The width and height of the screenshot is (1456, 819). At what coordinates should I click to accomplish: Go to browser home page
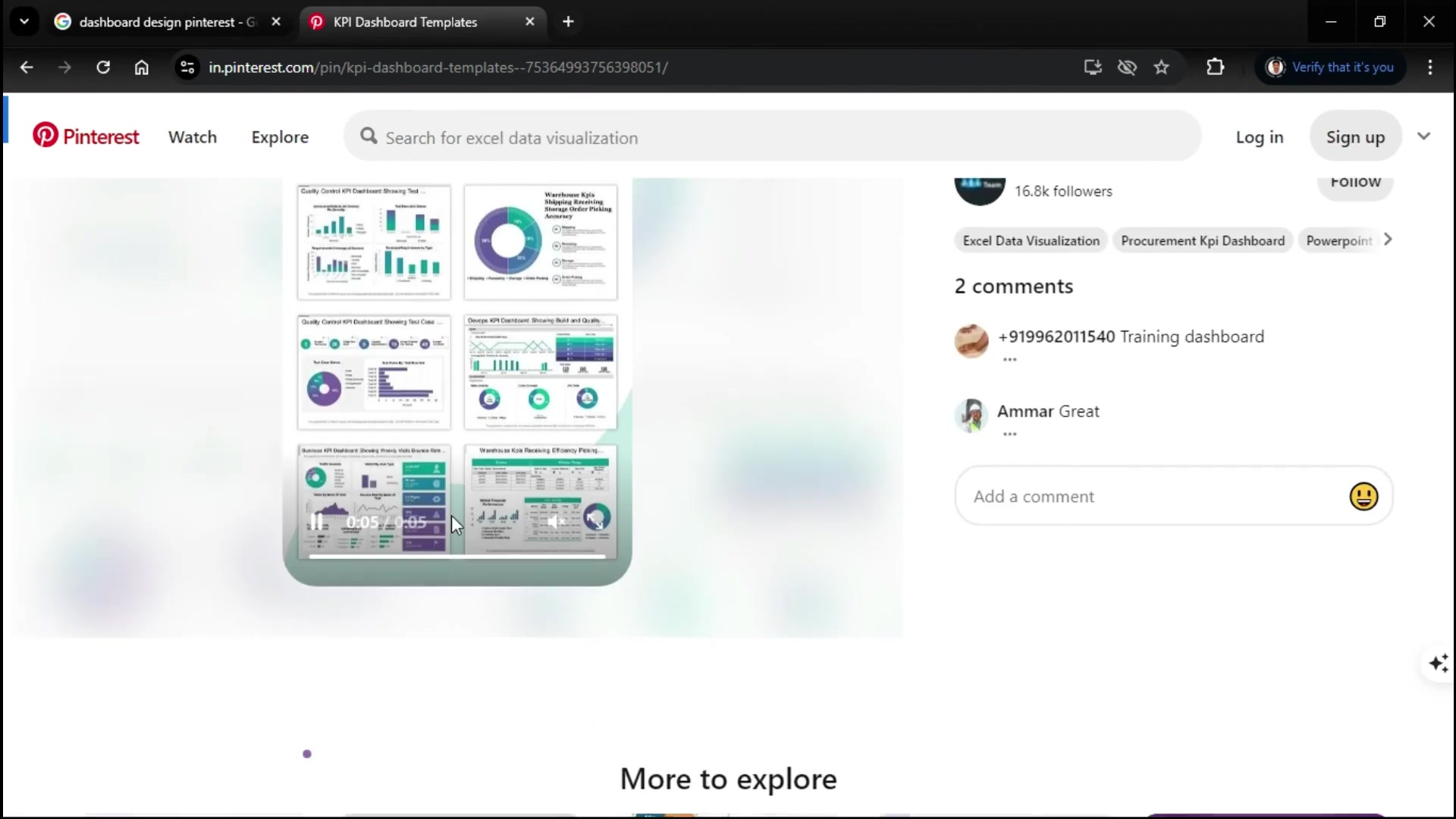tap(142, 67)
